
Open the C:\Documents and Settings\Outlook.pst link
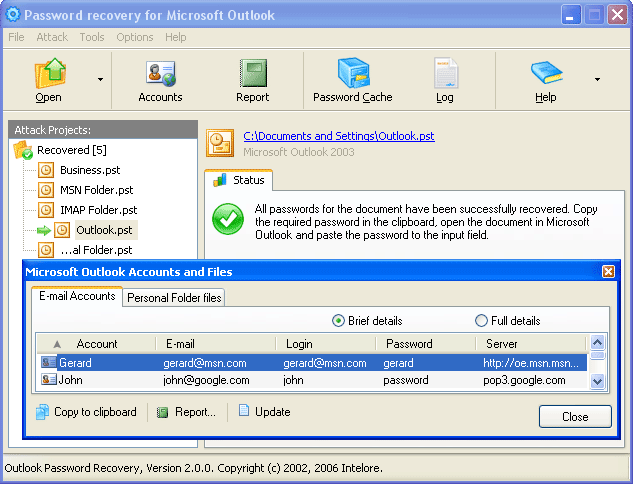(x=339, y=136)
